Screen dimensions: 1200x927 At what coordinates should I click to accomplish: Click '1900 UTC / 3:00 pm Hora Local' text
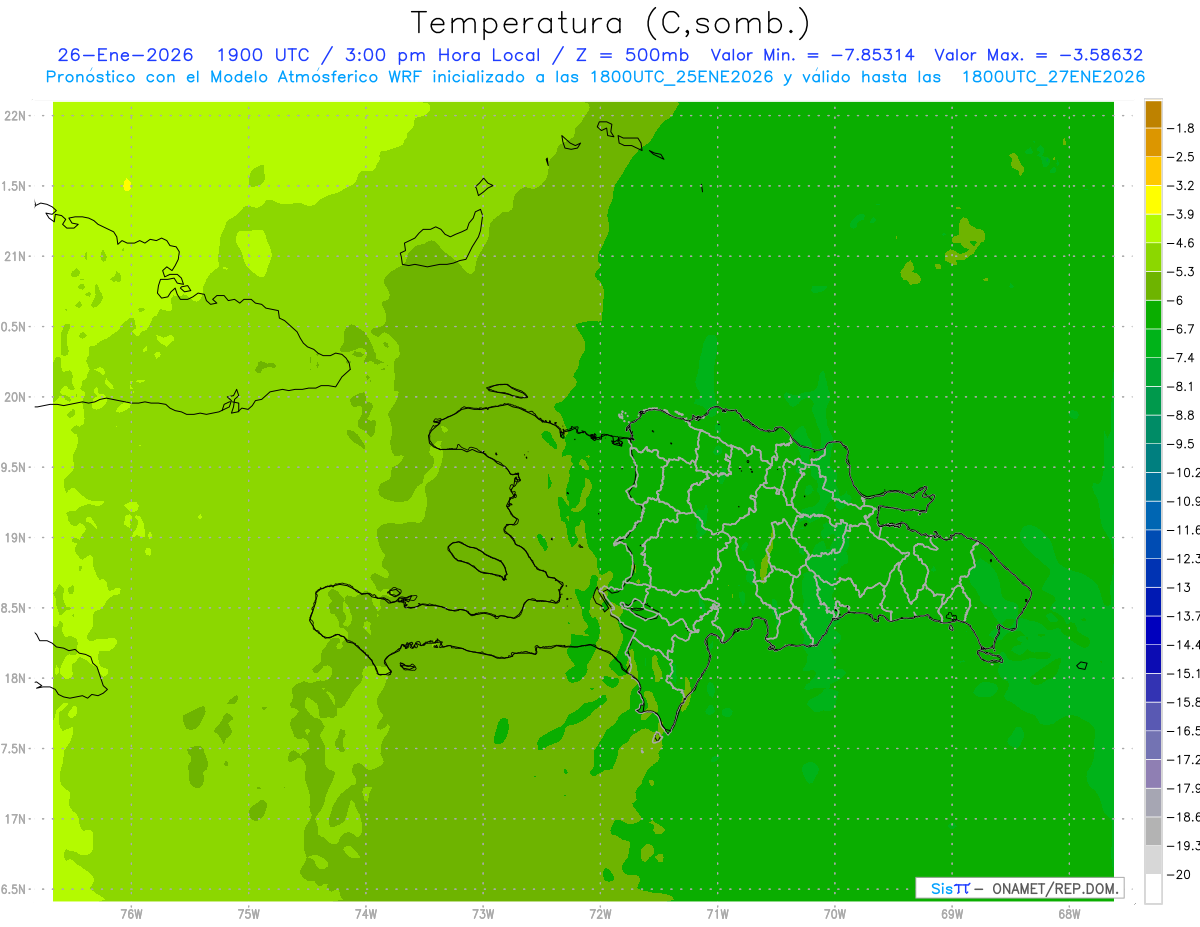378,55
